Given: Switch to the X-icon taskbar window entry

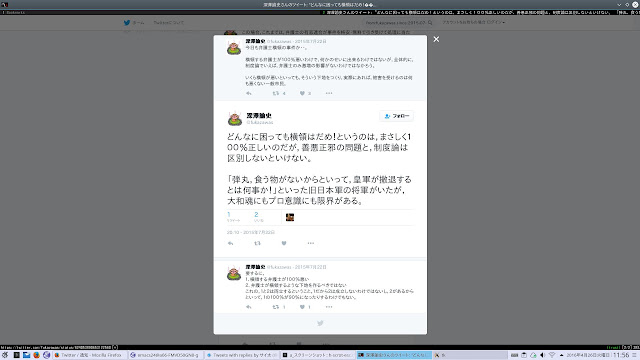Looking at the screenshot, I should [471, 355].
